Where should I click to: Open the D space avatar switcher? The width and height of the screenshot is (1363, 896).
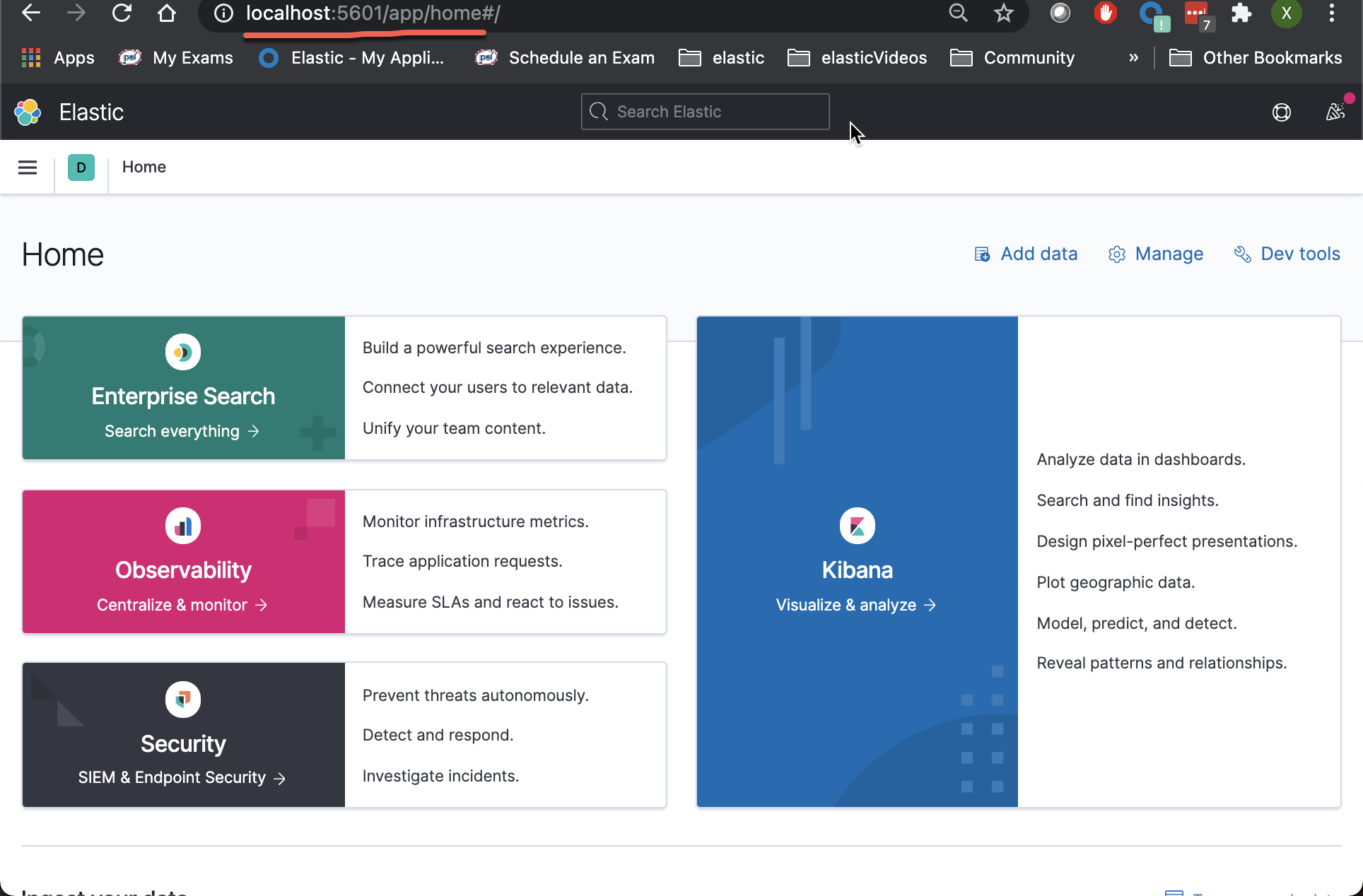(81, 167)
